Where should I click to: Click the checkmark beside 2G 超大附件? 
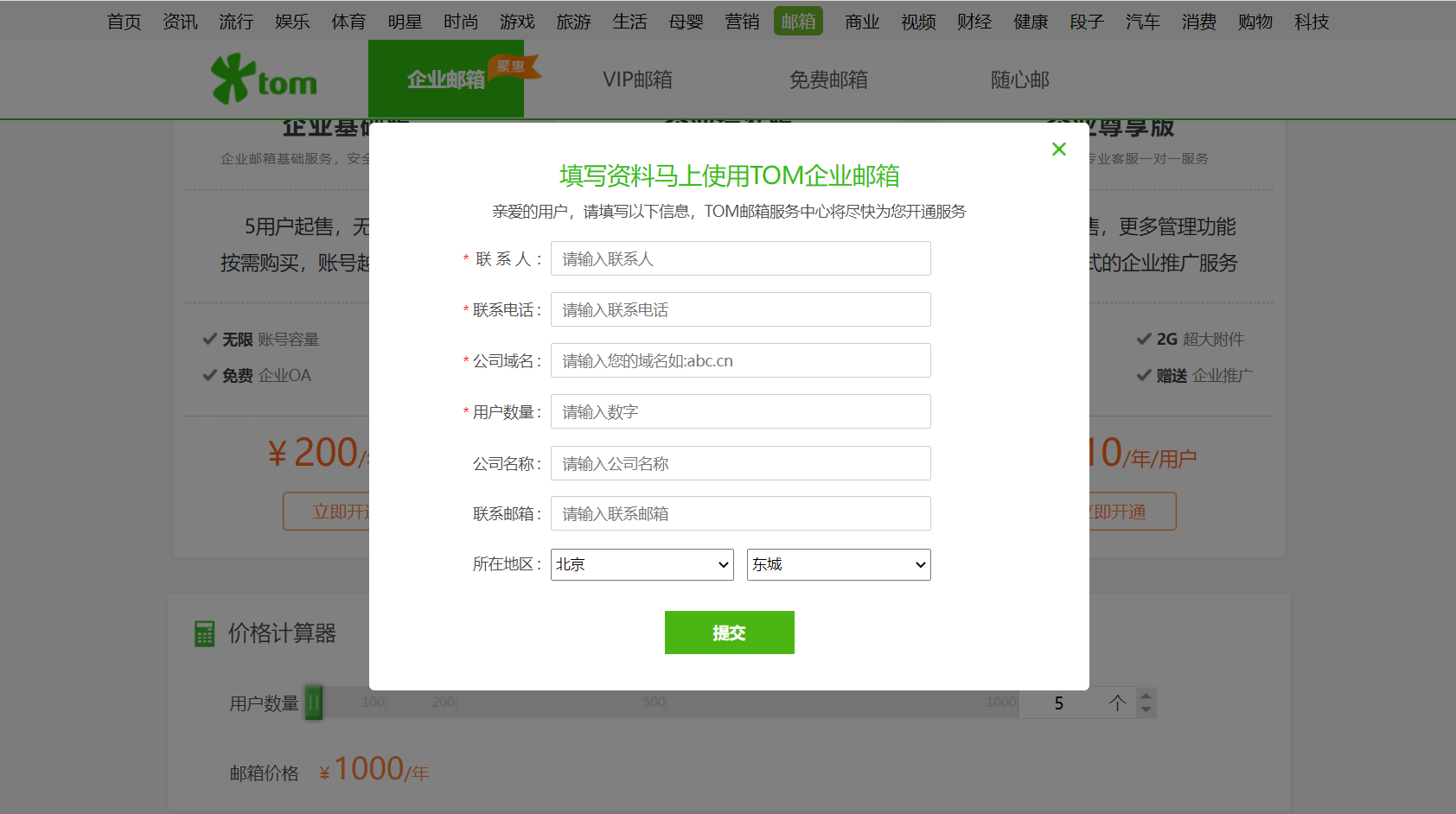[1141, 339]
